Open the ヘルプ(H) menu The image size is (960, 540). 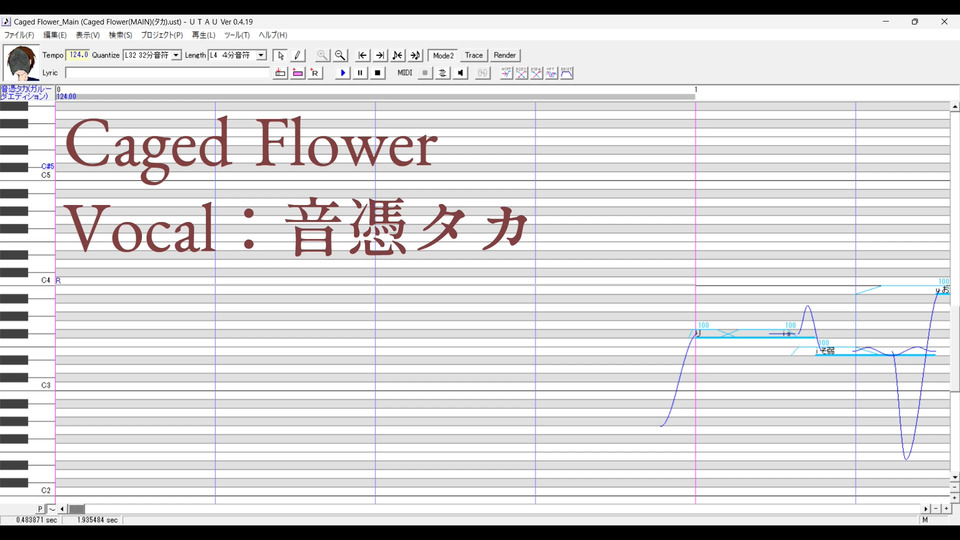(272, 35)
